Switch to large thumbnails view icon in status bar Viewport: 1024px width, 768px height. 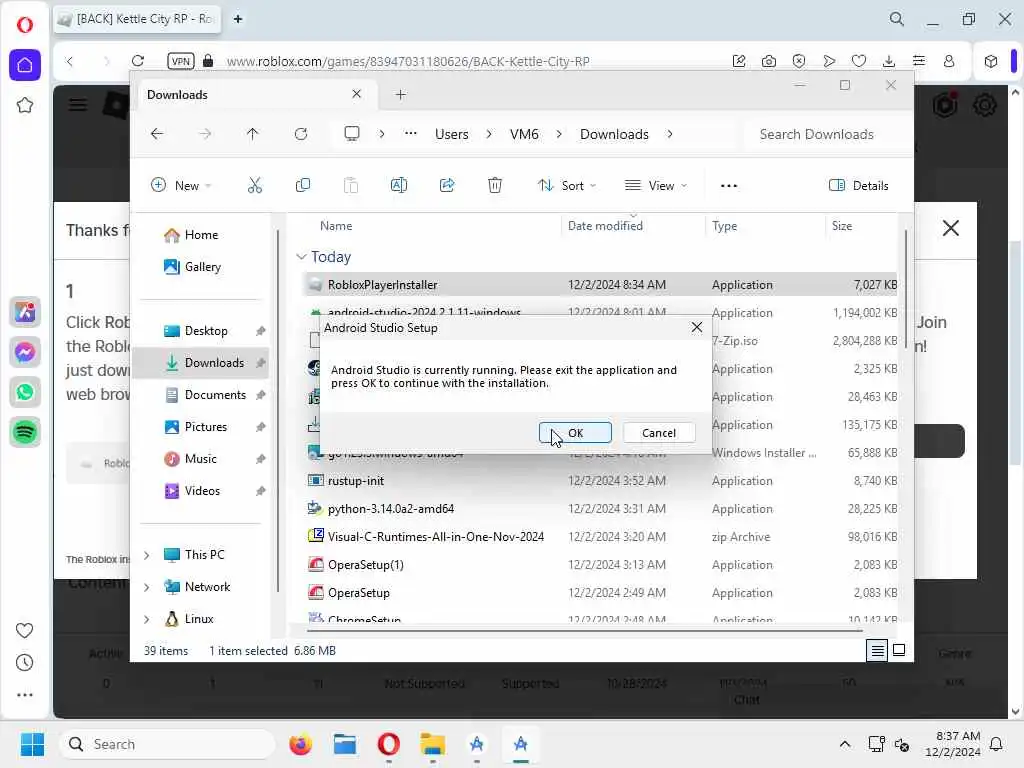tap(899, 650)
